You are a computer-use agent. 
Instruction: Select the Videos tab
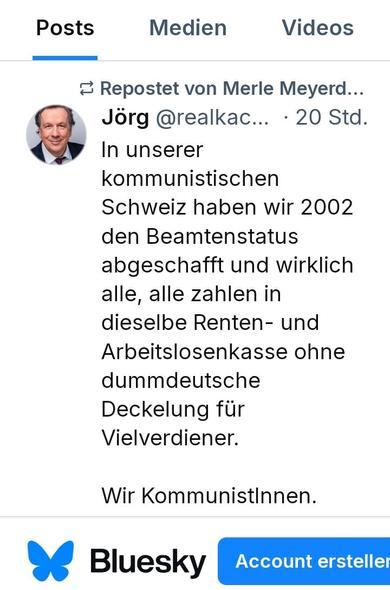click(x=318, y=28)
